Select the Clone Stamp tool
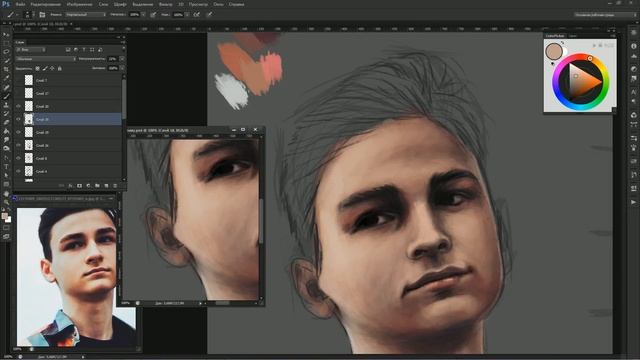The height and width of the screenshot is (360, 640). pos(6,105)
